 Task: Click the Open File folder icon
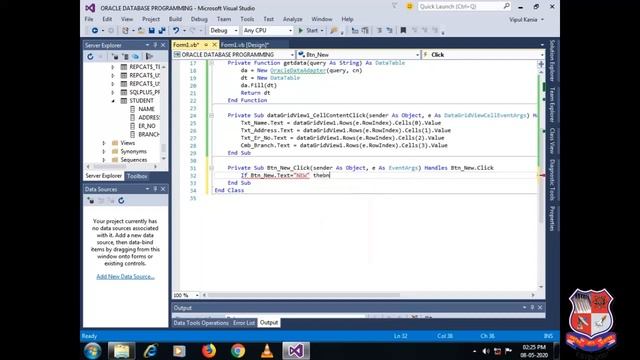[x=141, y=31]
